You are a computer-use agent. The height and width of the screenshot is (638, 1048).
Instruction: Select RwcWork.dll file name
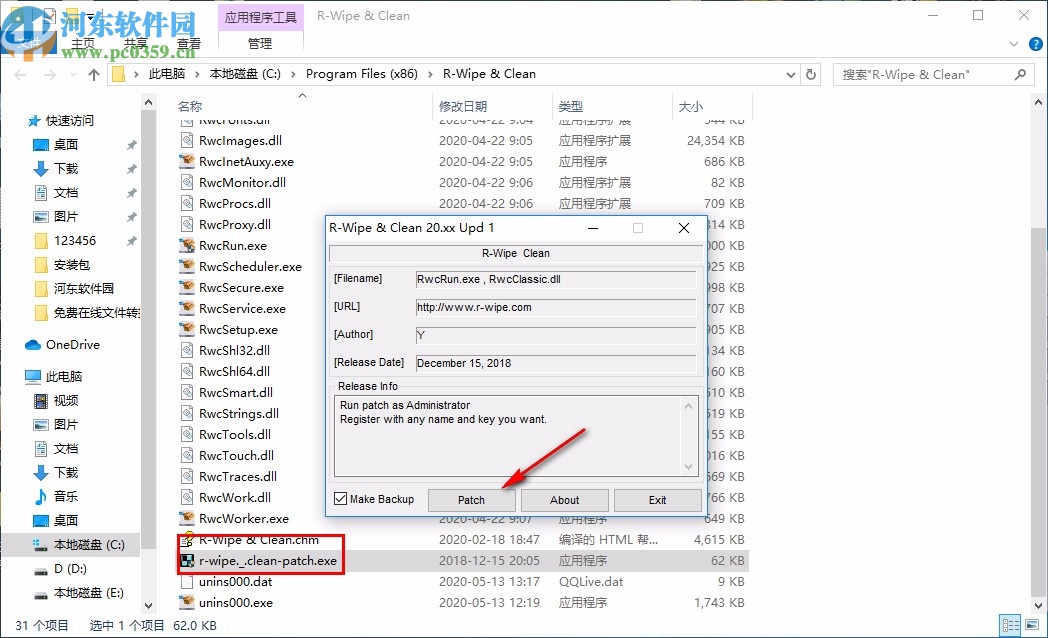point(235,497)
